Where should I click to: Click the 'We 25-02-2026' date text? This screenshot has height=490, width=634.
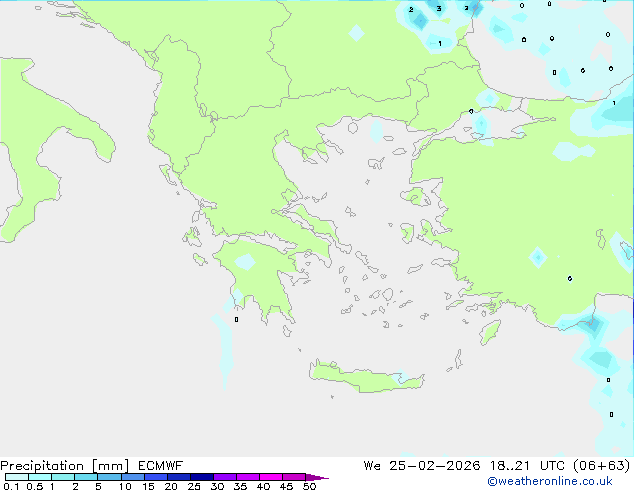tap(422, 466)
